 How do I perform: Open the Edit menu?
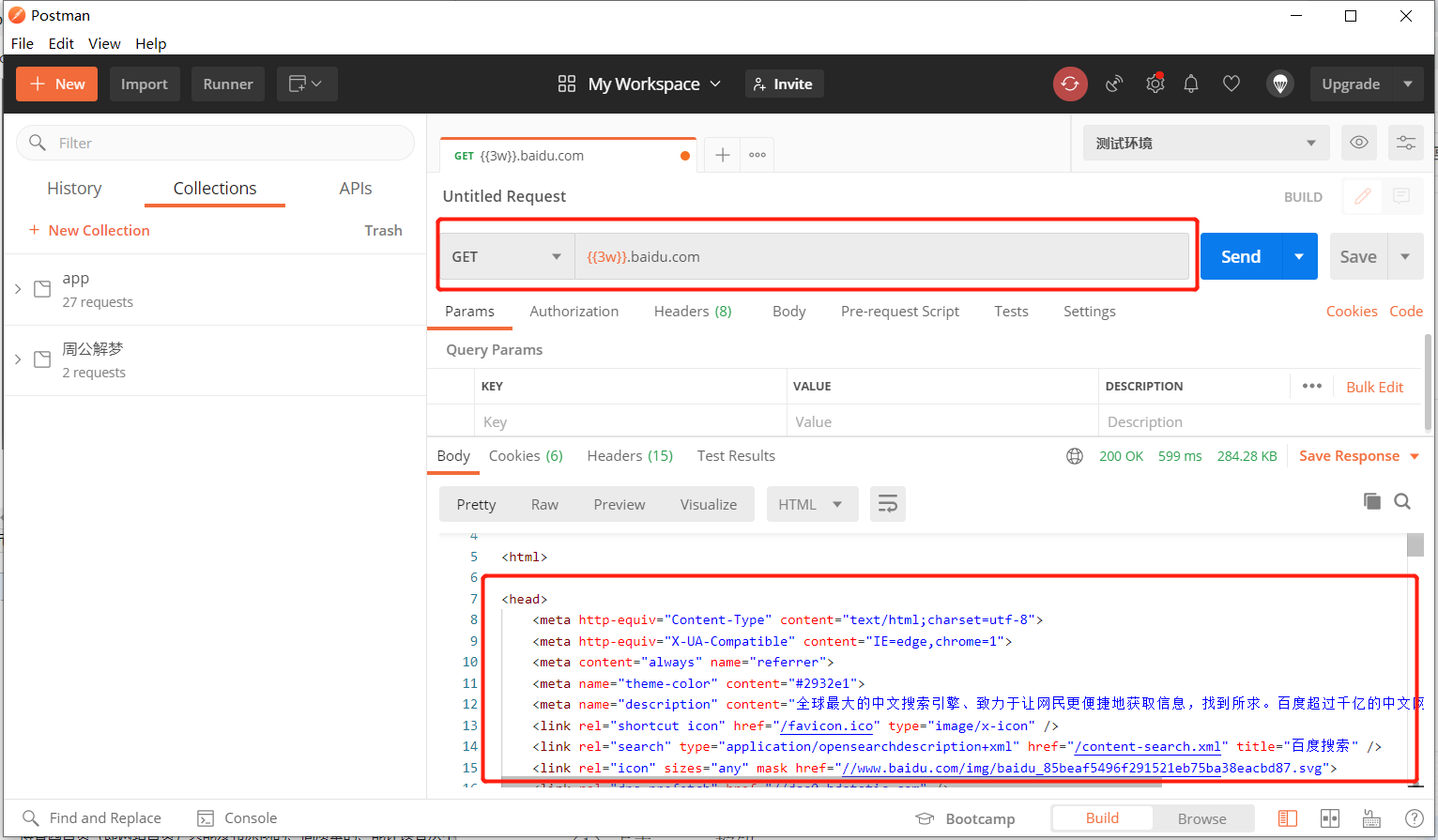61,43
